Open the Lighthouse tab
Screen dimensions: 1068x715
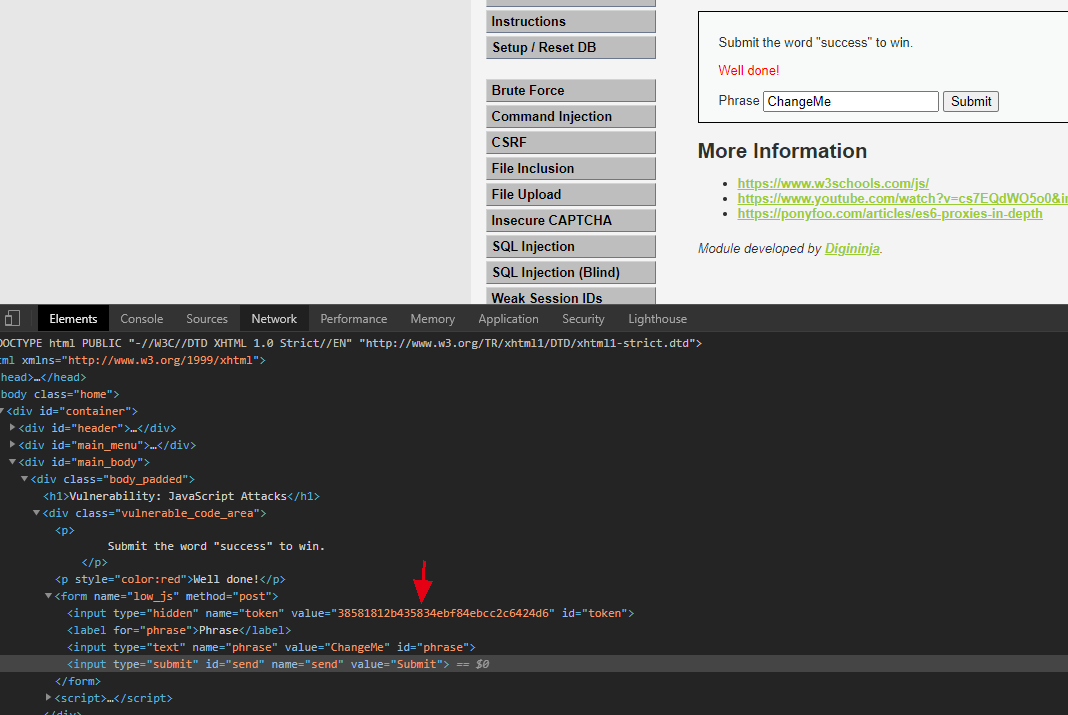coord(657,319)
